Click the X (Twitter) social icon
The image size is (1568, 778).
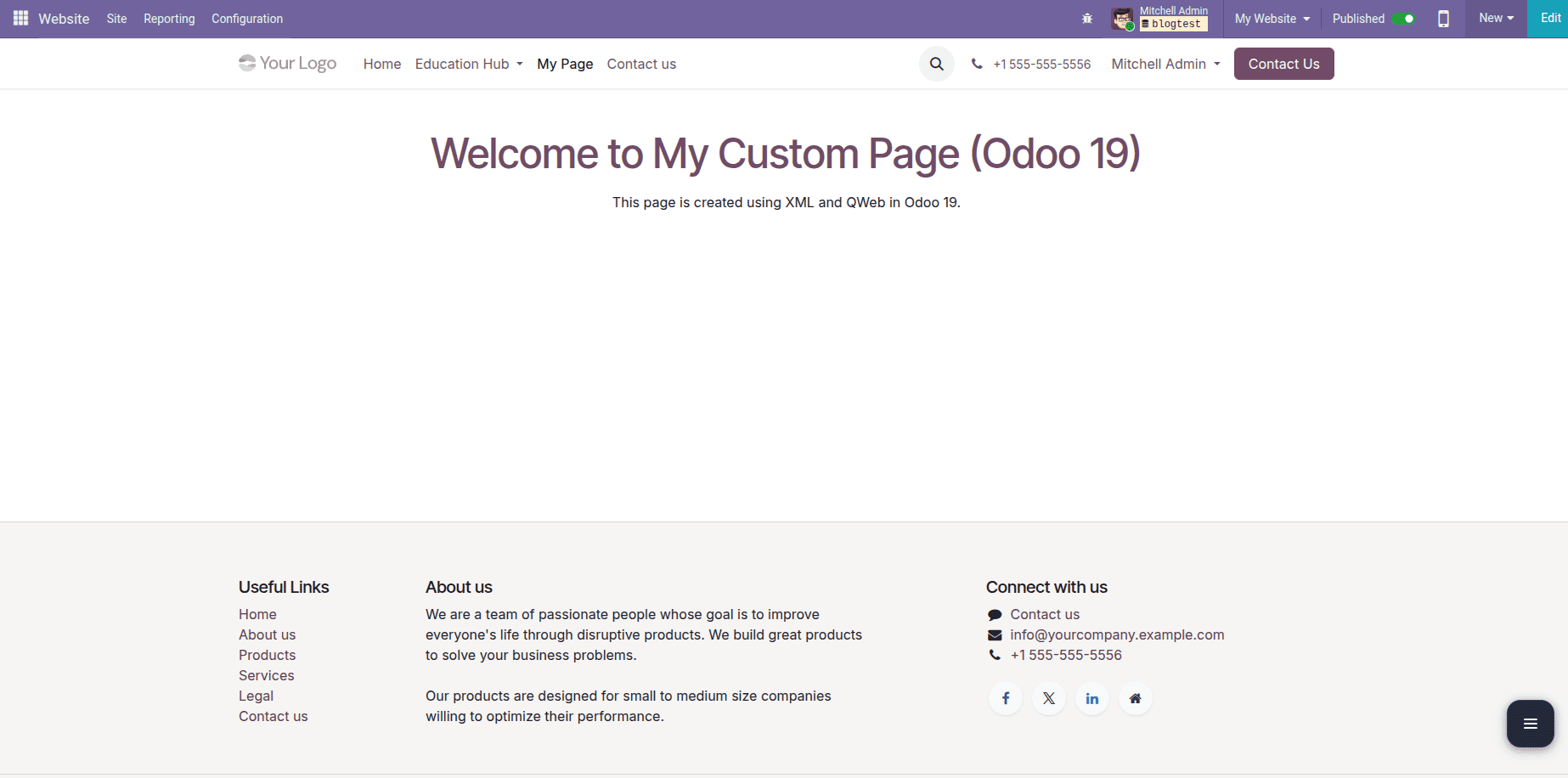pyautogui.click(x=1048, y=697)
